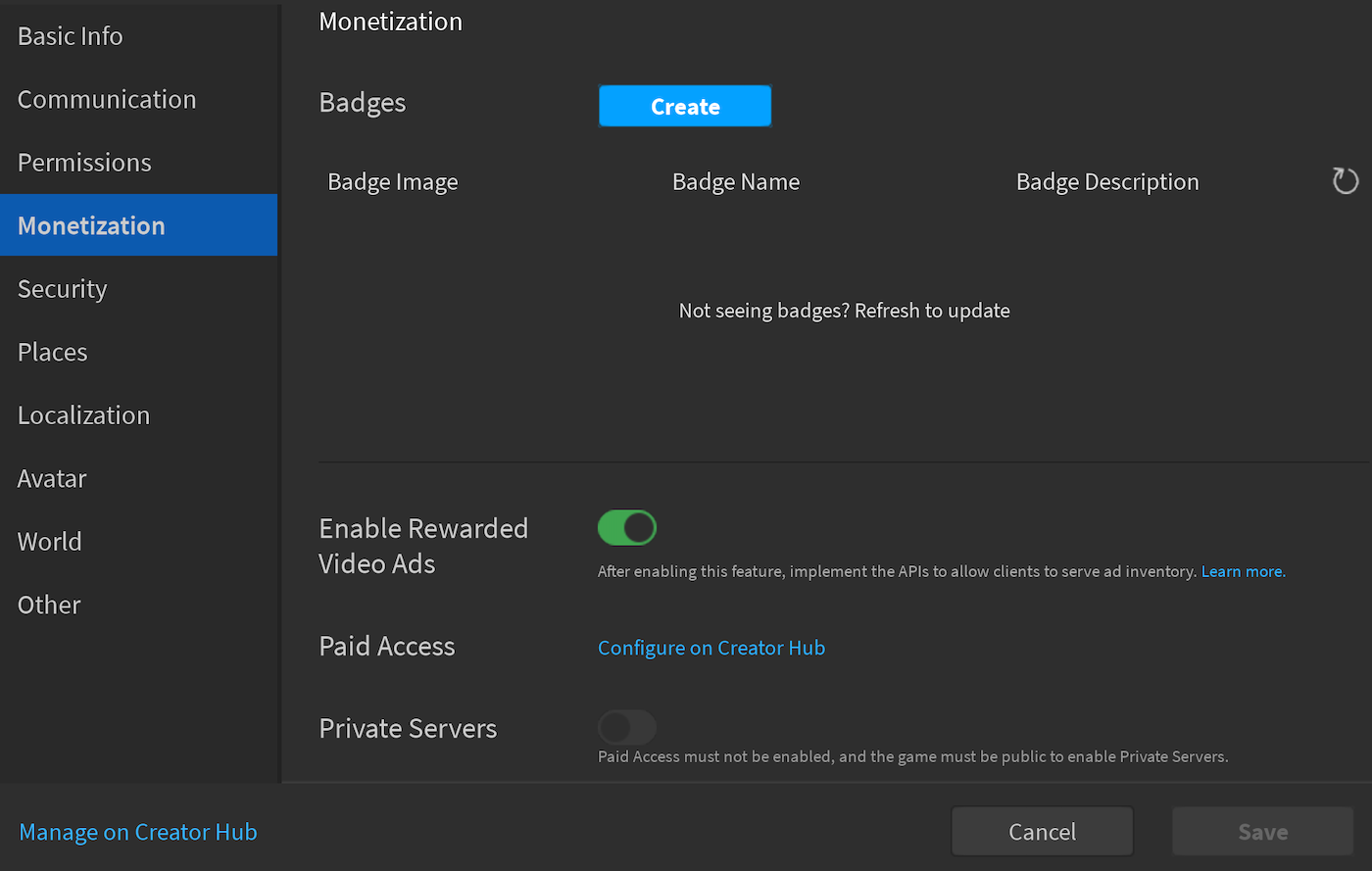Go to the Permissions section
Viewport: 1372px width, 871px height.
(x=84, y=163)
